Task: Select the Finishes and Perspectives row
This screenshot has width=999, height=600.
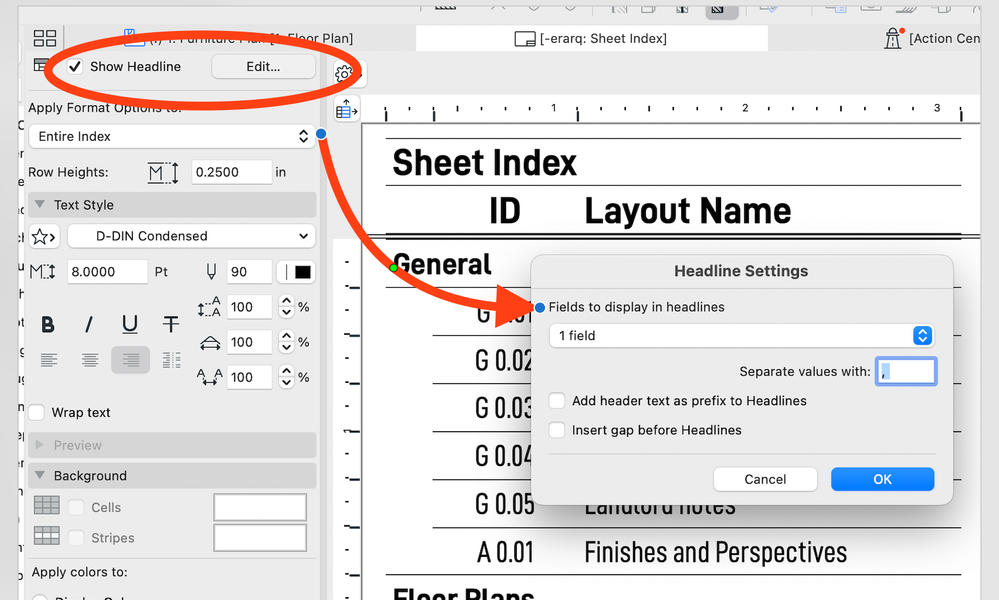Action: coord(715,552)
